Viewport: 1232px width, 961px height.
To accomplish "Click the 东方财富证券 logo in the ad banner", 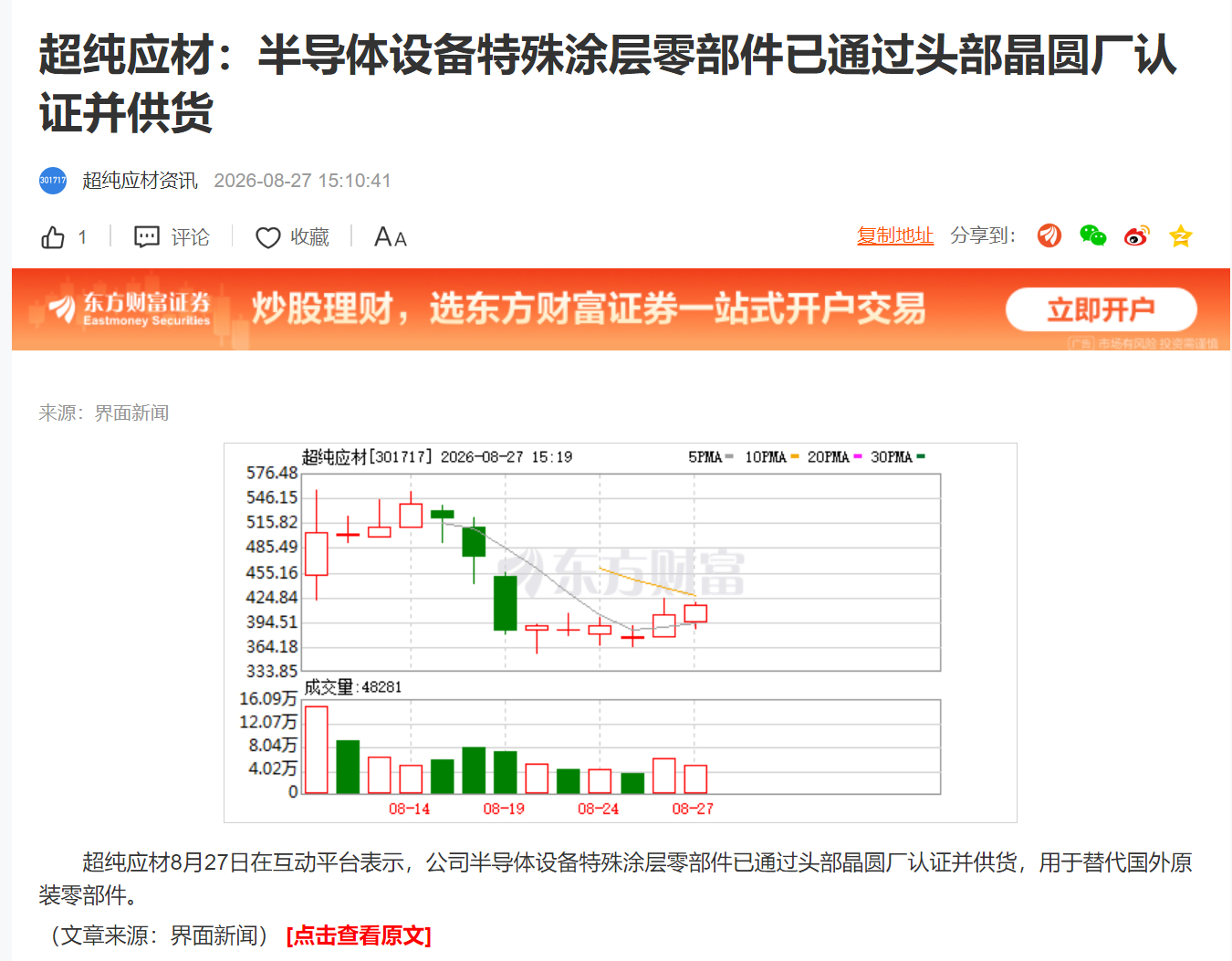I will click(130, 308).
